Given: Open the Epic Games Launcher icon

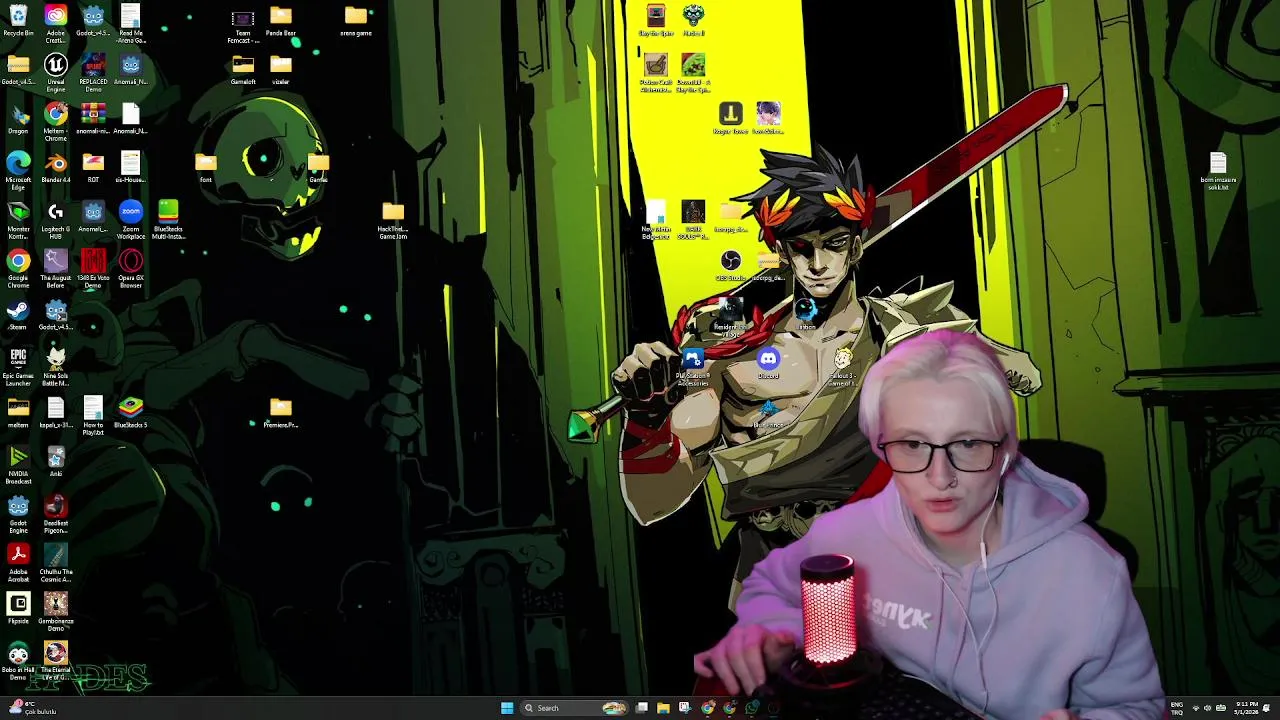Looking at the screenshot, I should pyautogui.click(x=18, y=366).
